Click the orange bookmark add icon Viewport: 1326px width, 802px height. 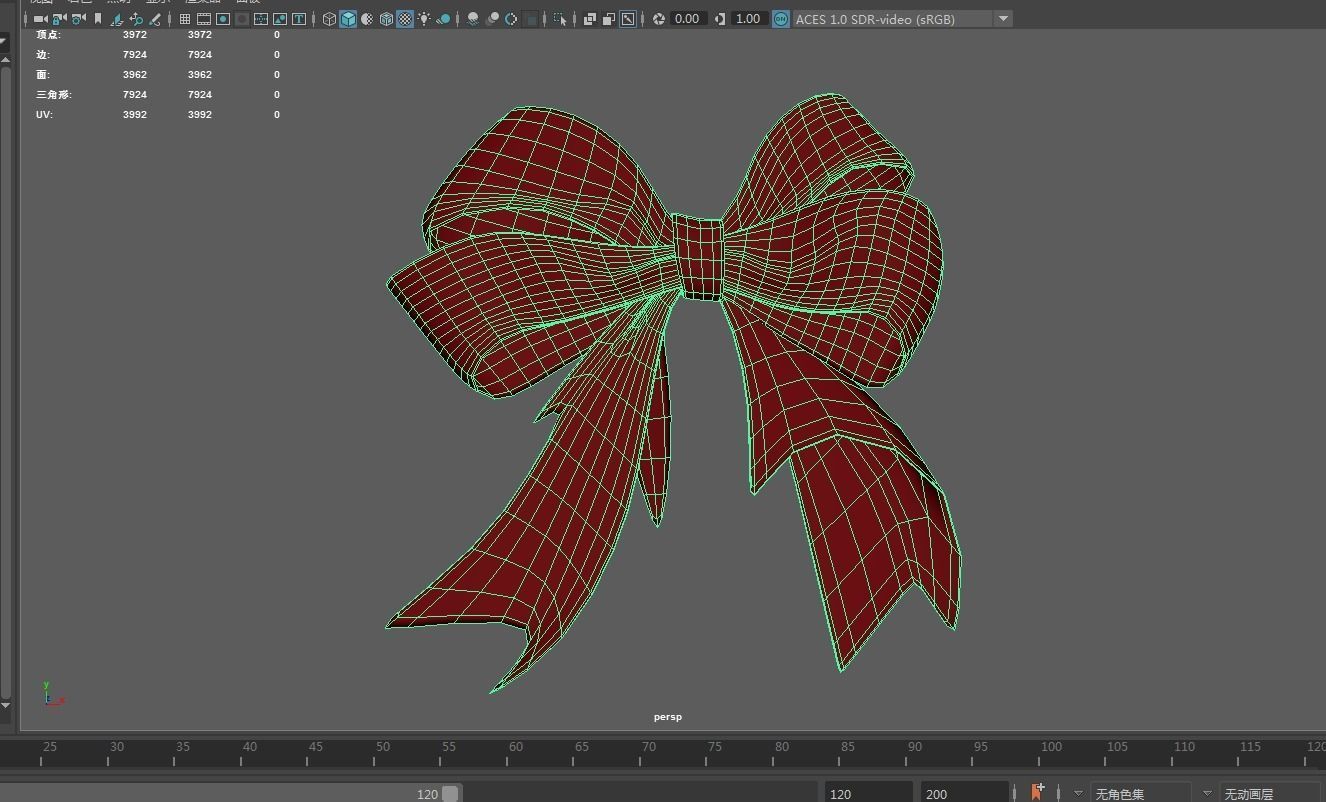[1037, 792]
